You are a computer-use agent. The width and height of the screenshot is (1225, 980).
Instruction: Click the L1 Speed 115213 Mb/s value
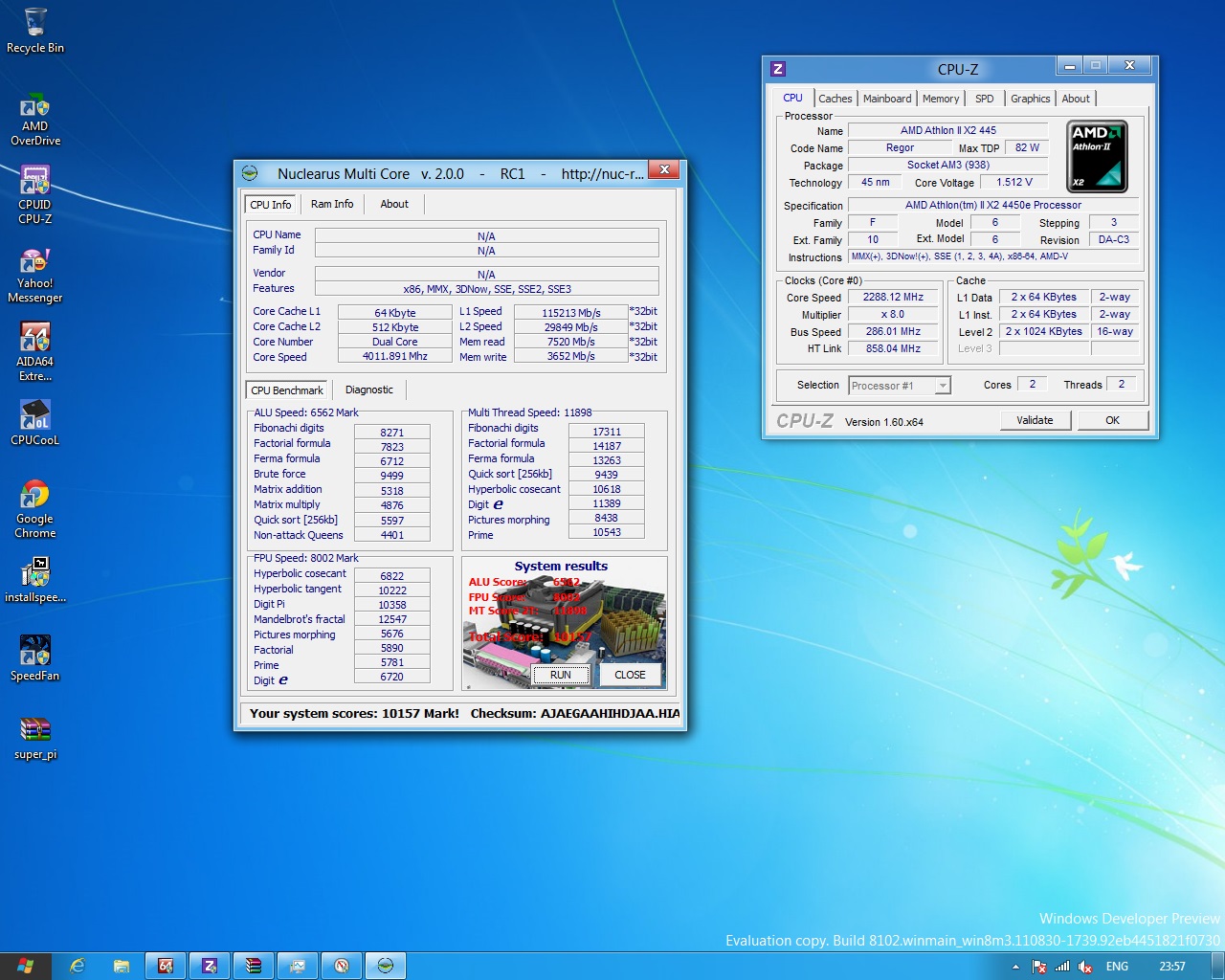[x=570, y=313]
